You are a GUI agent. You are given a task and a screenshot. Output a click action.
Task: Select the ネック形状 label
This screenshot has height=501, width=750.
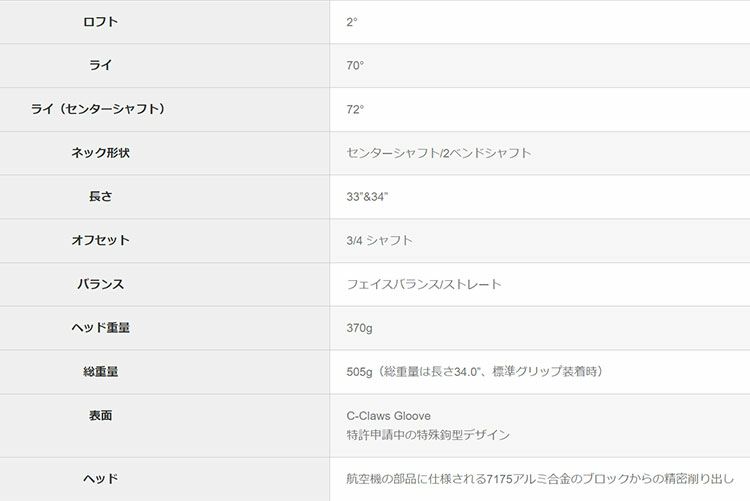pyautogui.click(x=100, y=153)
